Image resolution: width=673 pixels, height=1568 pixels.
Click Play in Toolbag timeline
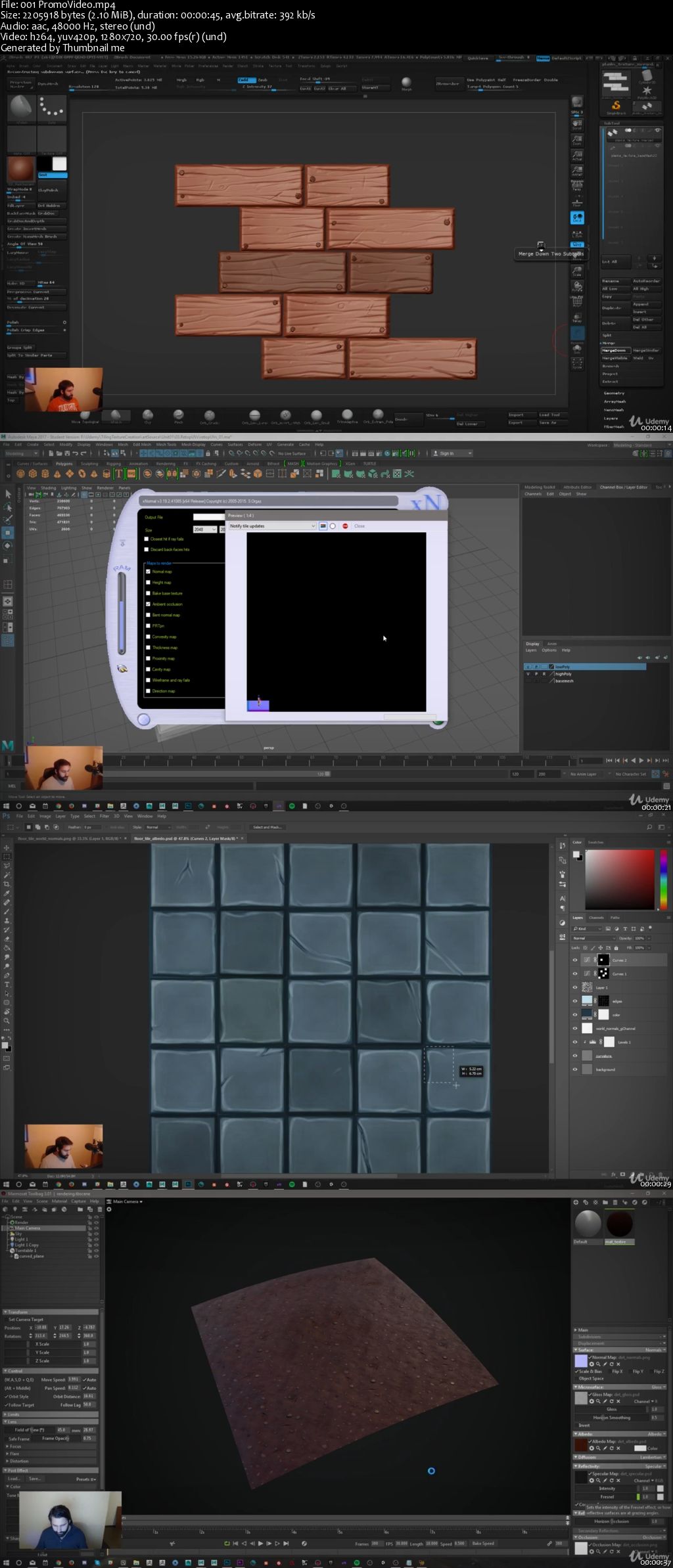pyautogui.click(x=261, y=1543)
